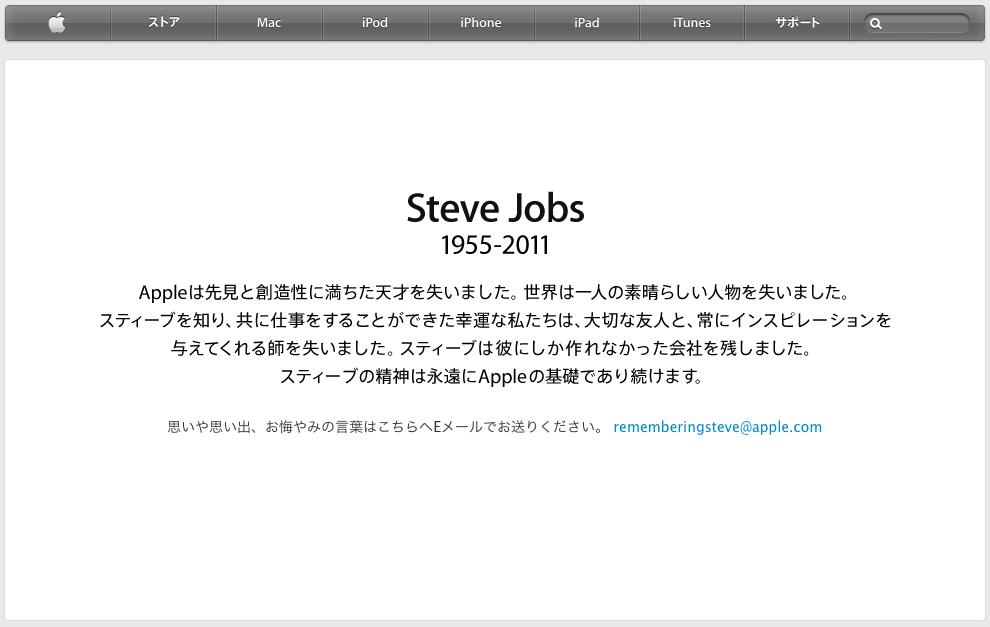This screenshot has width=990, height=627.
Task: Click the magnifying glass search icon
Action: (x=876, y=24)
